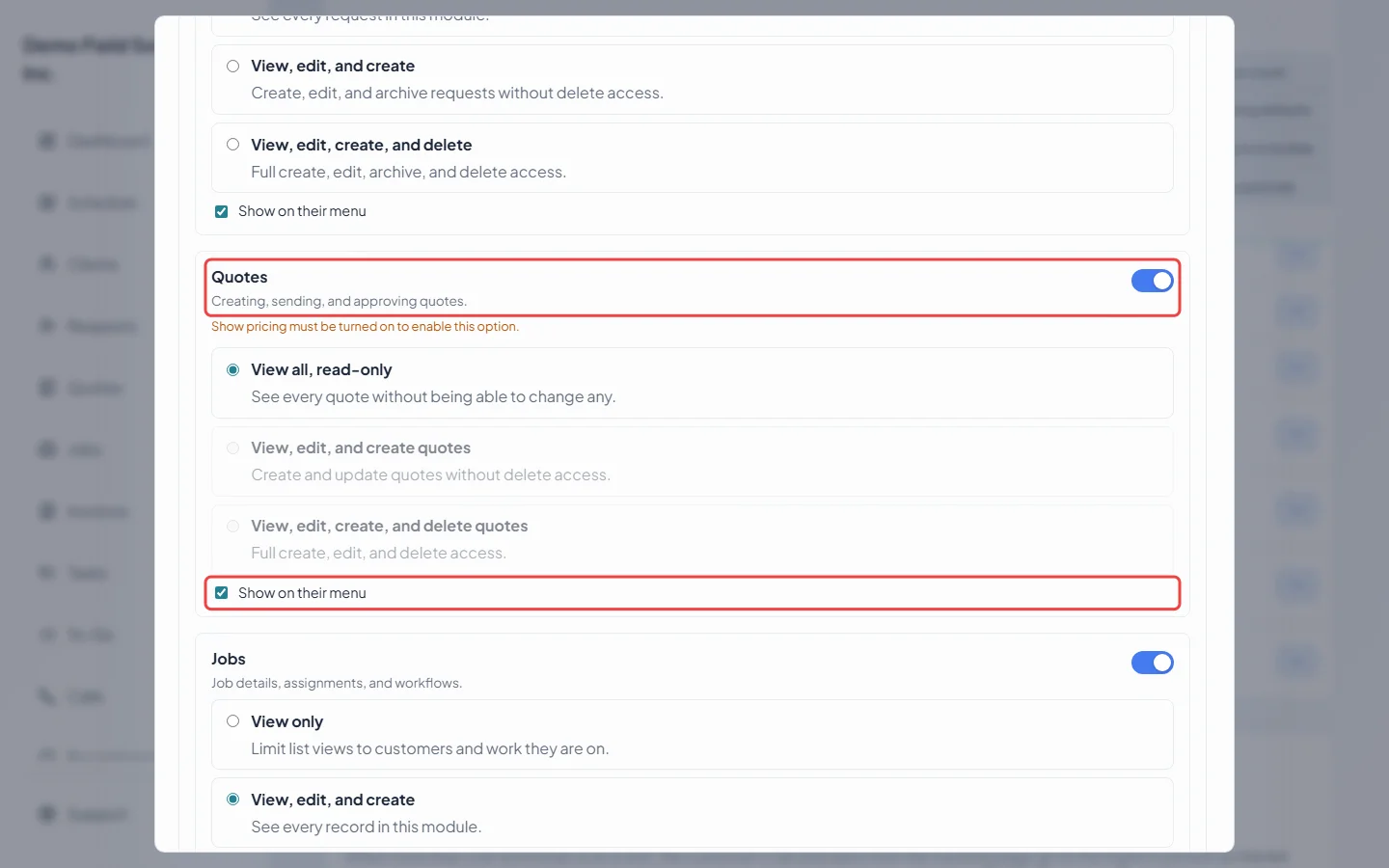Image resolution: width=1389 pixels, height=868 pixels.
Task: Select 'View, edit, create, and delete' requests radio
Action: tap(232, 145)
